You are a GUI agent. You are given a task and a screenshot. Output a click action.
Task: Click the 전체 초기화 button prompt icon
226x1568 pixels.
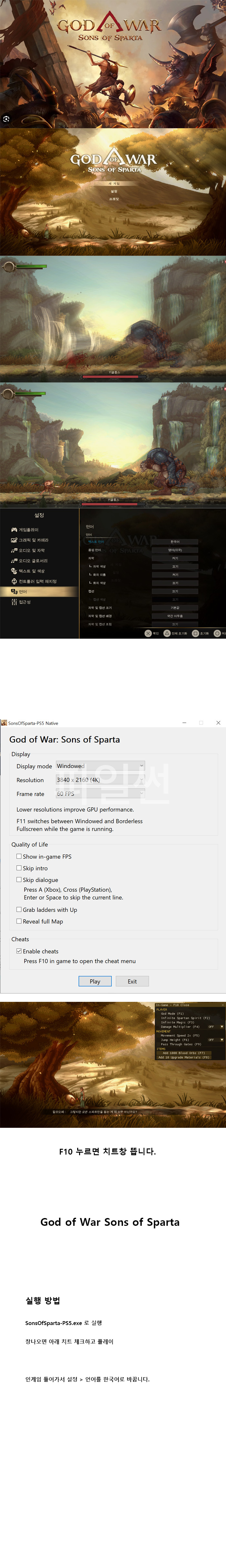(167, 633)
